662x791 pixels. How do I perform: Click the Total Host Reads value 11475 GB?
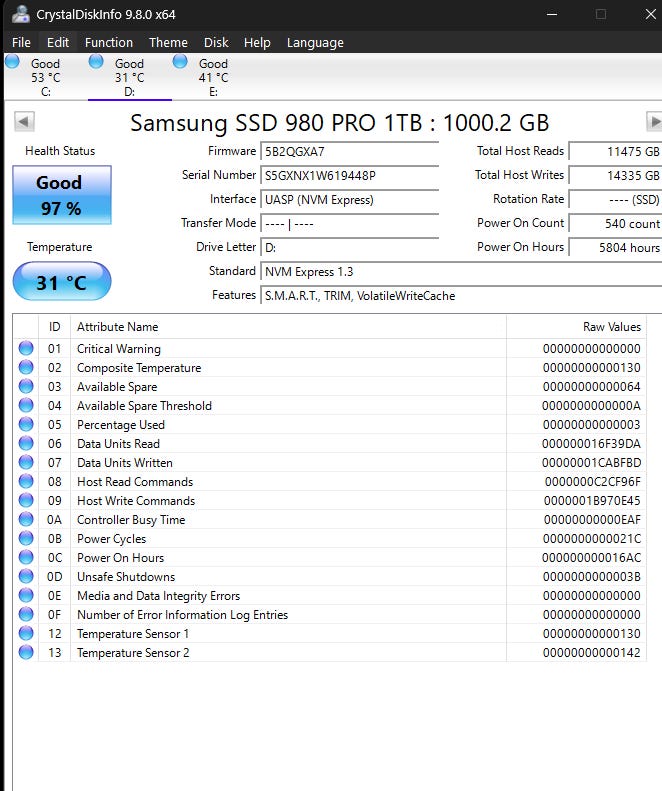coord(615,151)
